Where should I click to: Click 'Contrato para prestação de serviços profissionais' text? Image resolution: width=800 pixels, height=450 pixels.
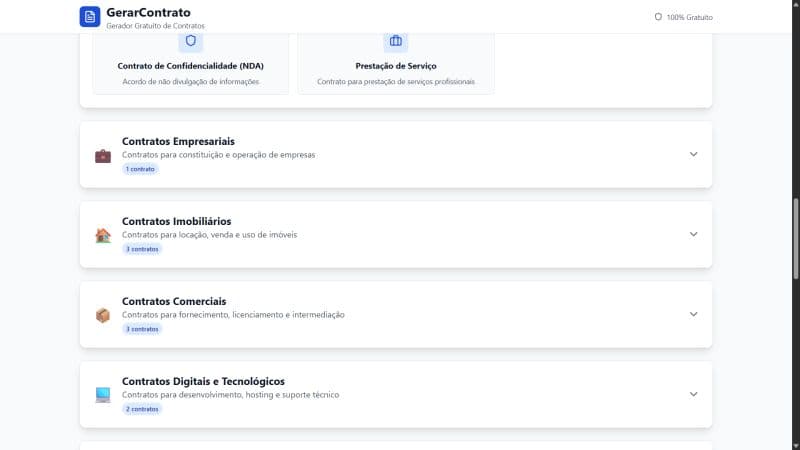click(x=396, y=82)
